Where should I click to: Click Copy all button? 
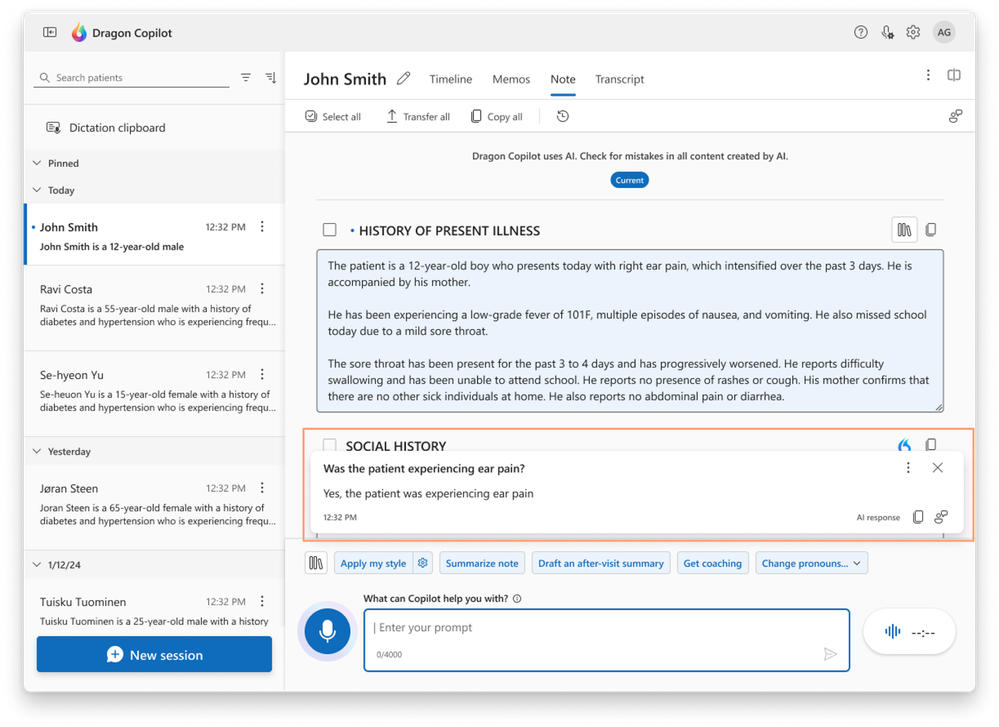click(496, 116)
